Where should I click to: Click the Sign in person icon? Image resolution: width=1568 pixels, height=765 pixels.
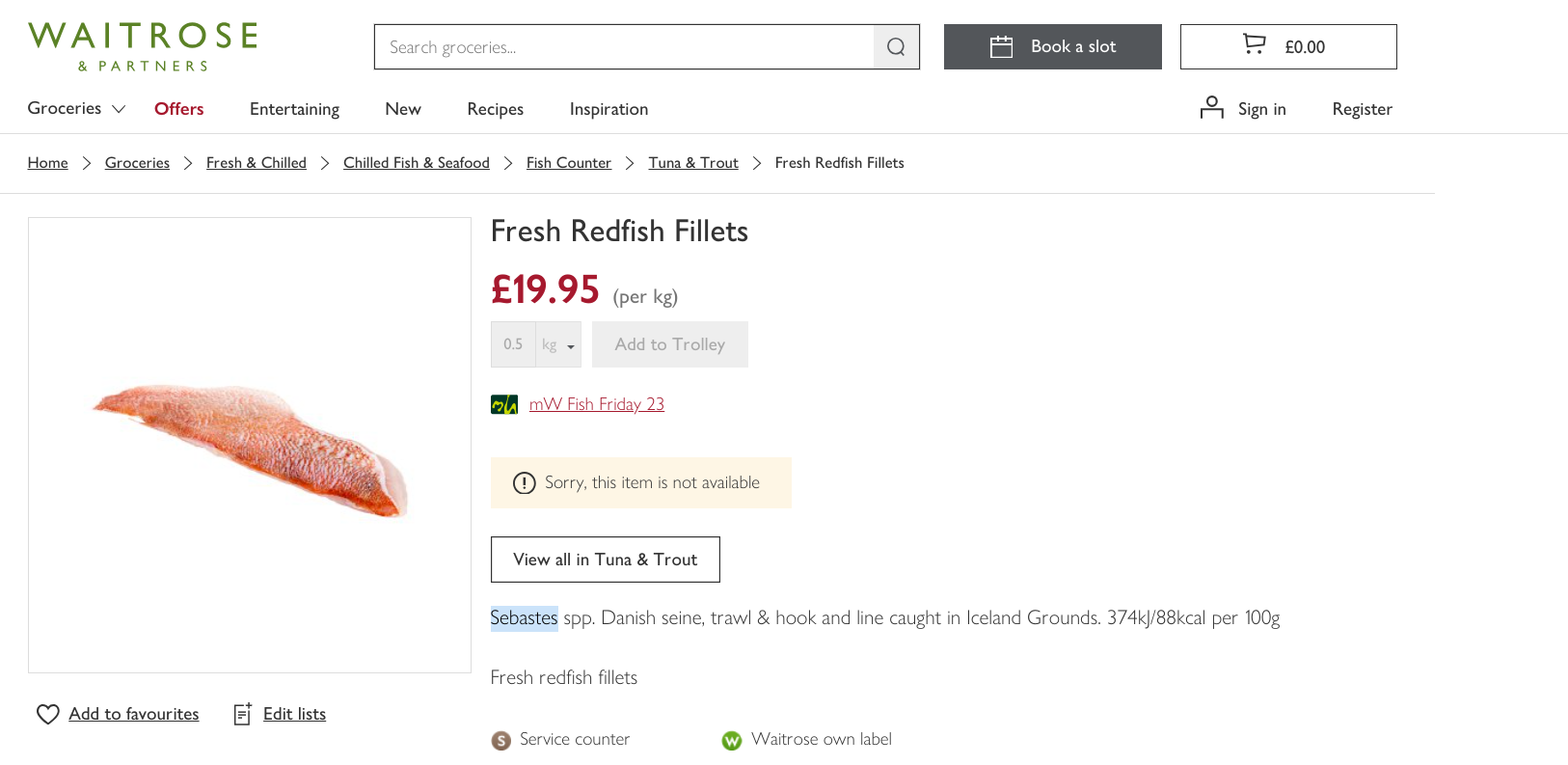[1211, 108]
